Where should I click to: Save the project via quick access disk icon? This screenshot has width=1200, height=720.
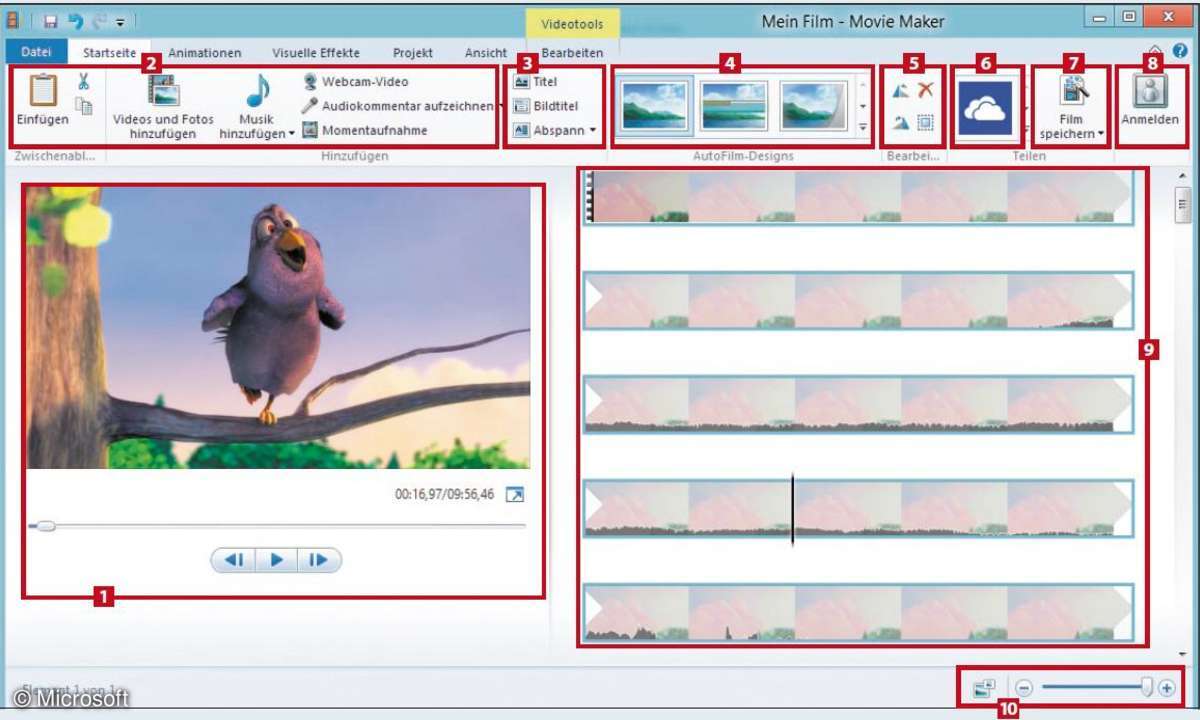tap(50, 20)
